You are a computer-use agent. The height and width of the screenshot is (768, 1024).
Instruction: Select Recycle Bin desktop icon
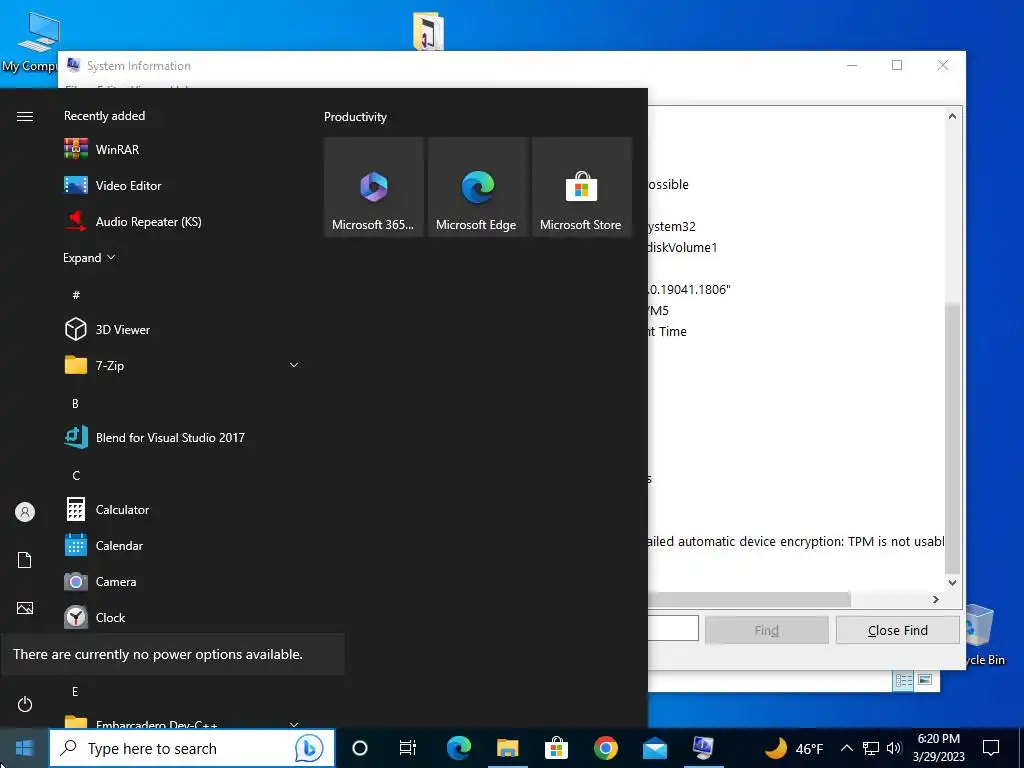[x=985, y=635]
